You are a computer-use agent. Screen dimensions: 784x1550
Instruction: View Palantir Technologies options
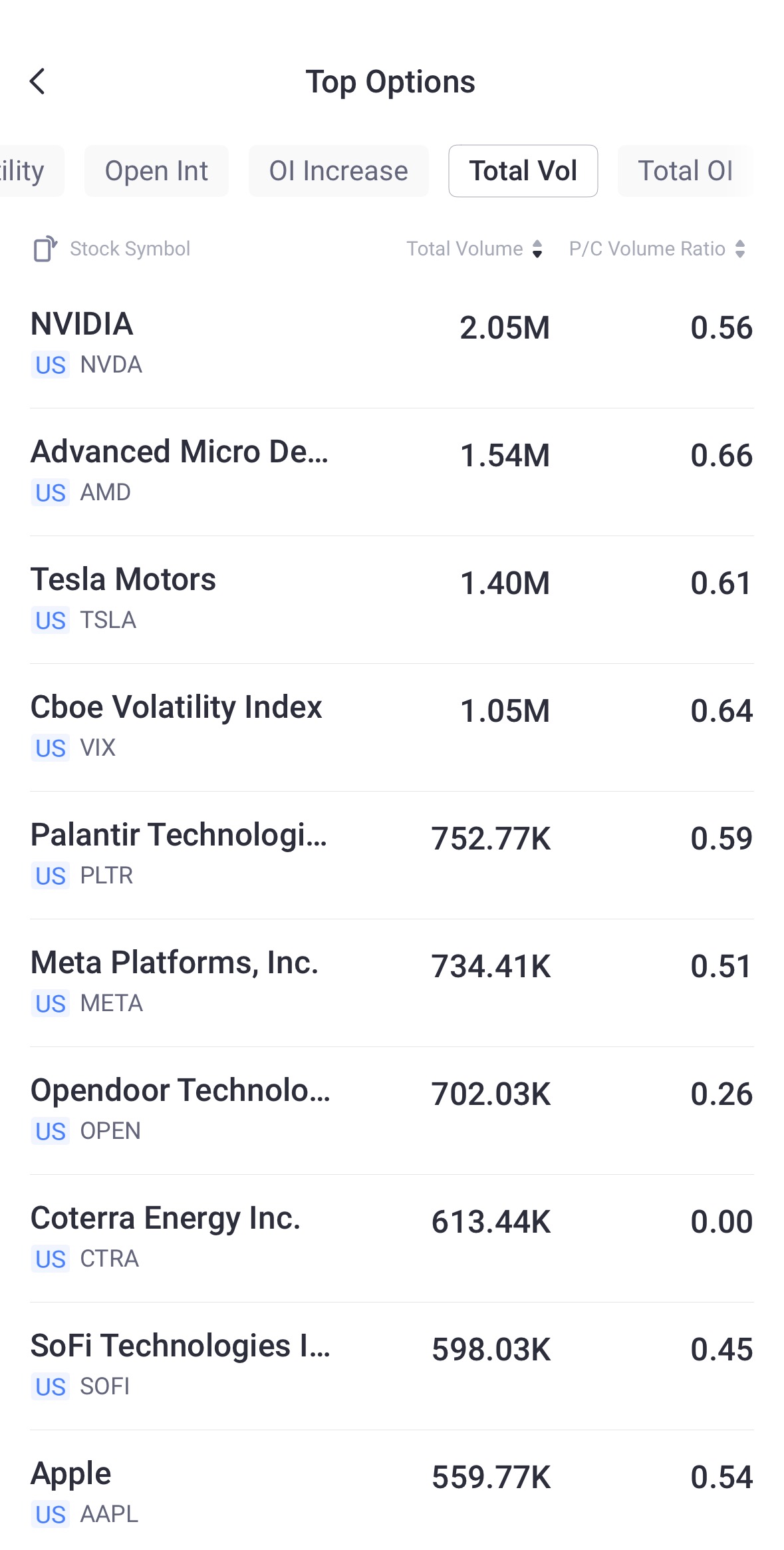click(392, 854)
